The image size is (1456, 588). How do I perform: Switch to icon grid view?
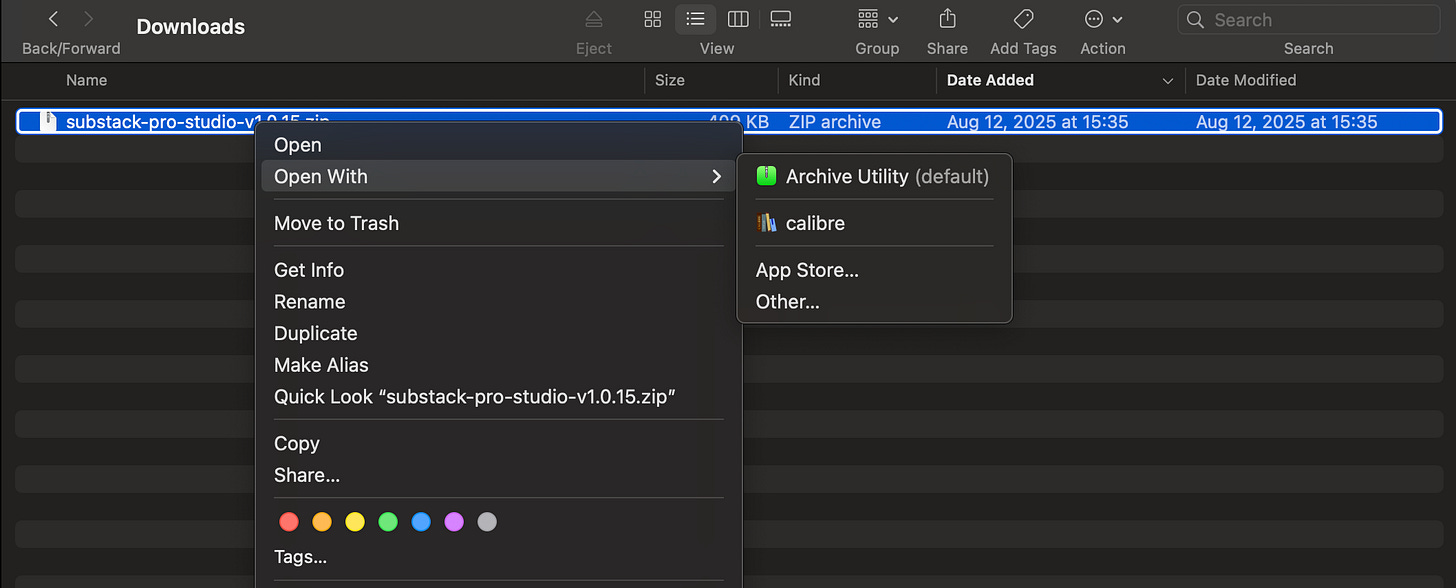653,19
